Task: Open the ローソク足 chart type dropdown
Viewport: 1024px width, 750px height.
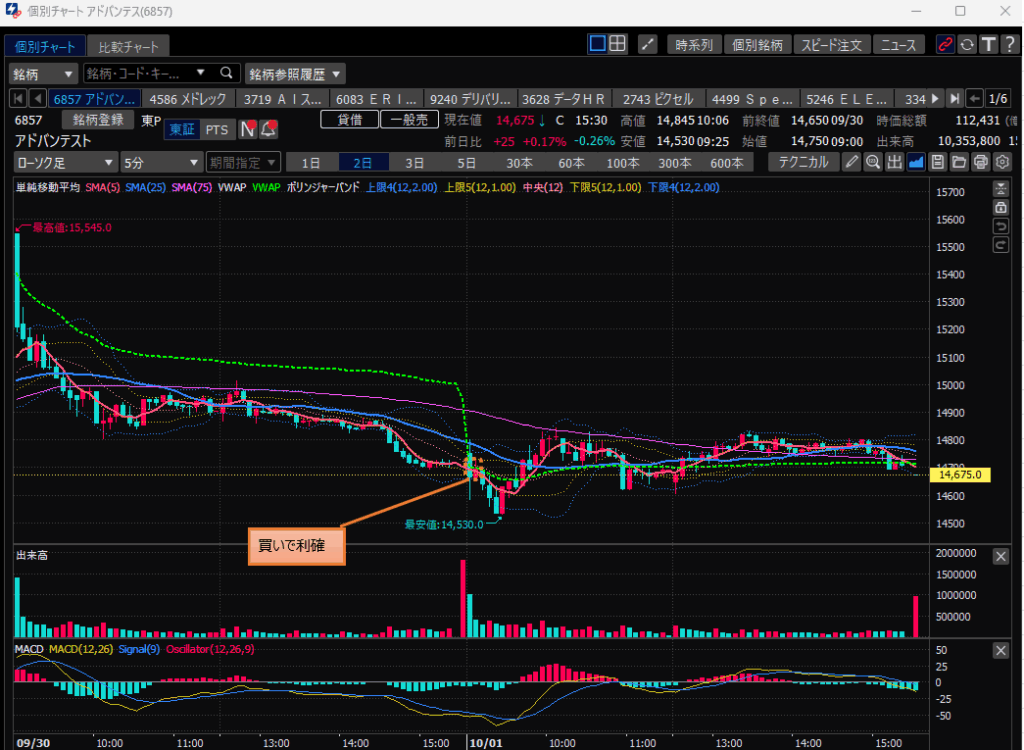Action: [65, 162]
